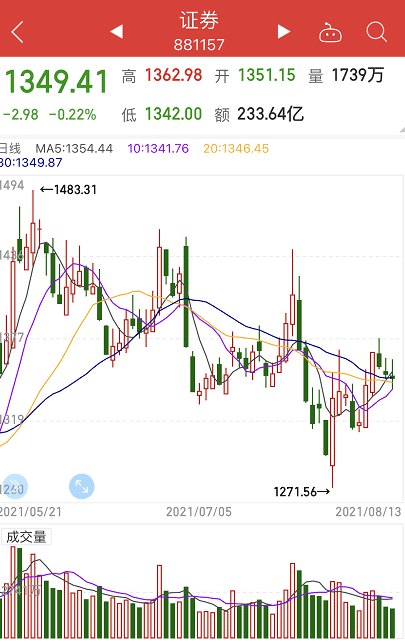Open the robot assistant icon
Image resolution: width=405 pixels, height=642 pixels.
click(x=330, y=32)
